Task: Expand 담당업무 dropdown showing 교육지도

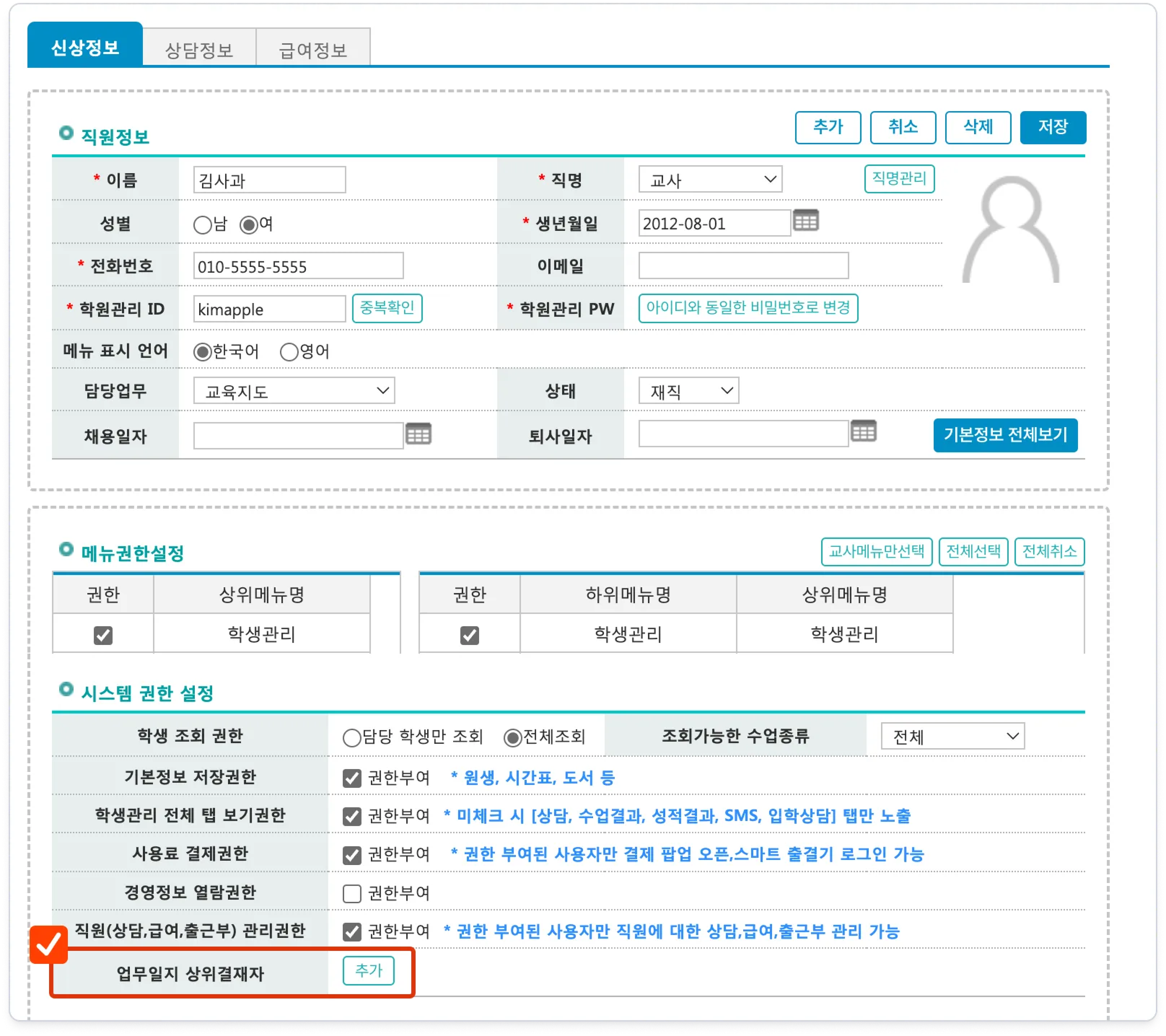Action: [294, 391]
